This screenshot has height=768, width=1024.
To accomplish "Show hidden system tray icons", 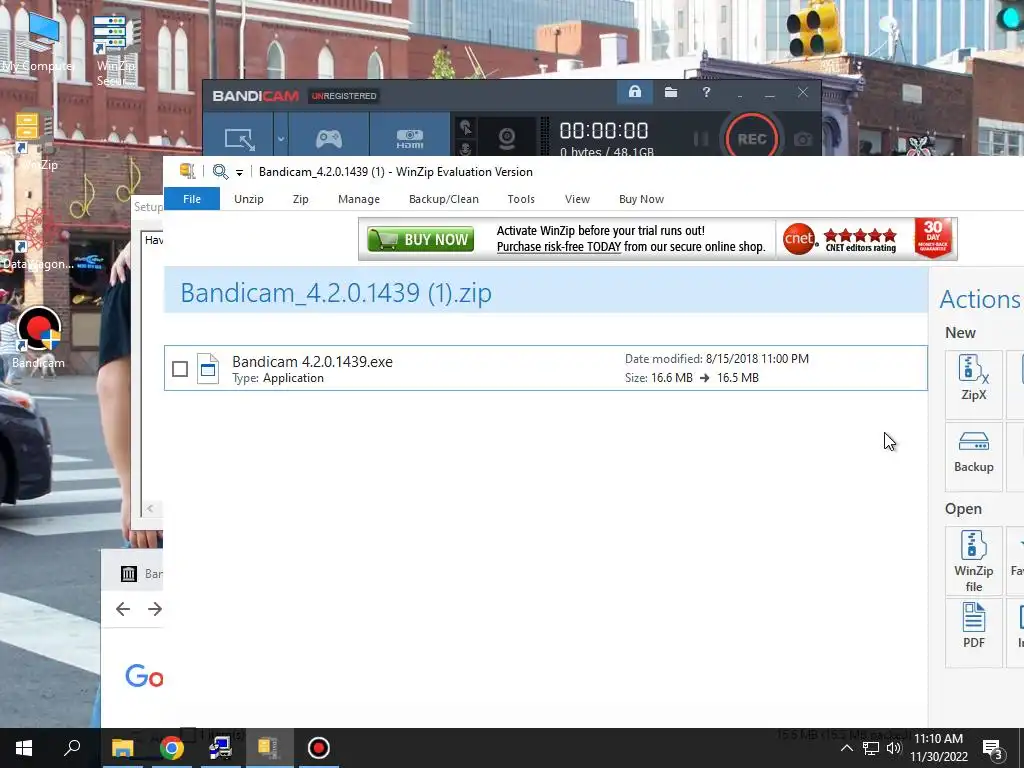I will pos(846,748).
